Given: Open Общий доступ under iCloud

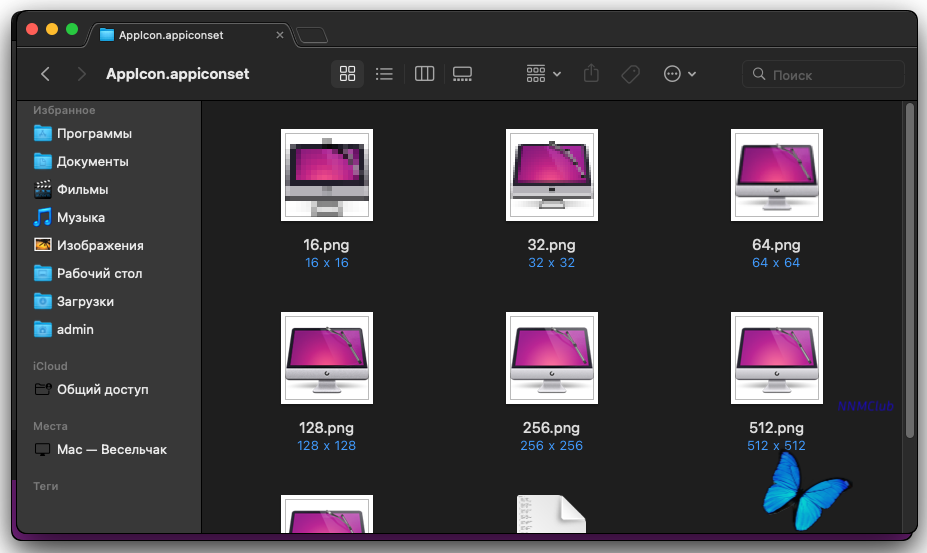Looking at the screenshot, I should coord(109,389).
